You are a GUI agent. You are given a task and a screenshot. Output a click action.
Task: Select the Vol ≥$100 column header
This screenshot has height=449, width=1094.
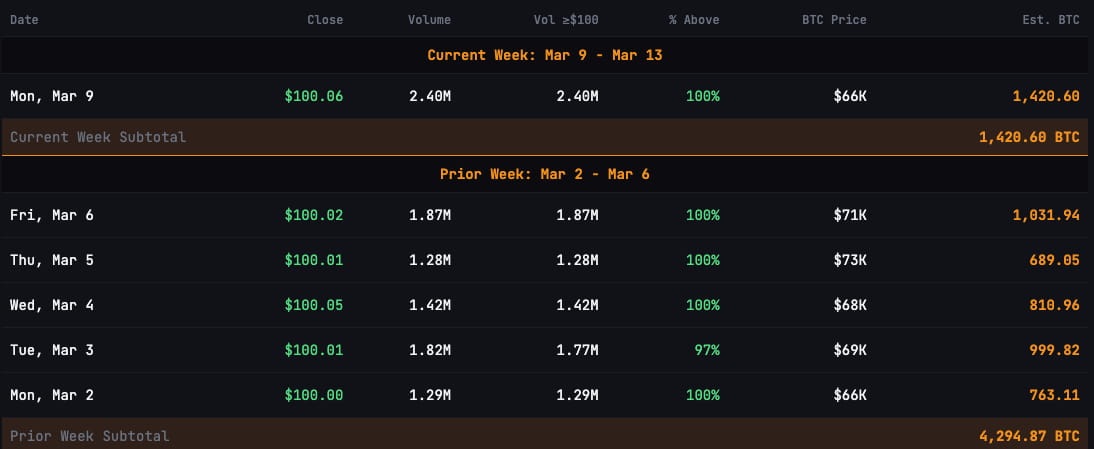point(566,20)
